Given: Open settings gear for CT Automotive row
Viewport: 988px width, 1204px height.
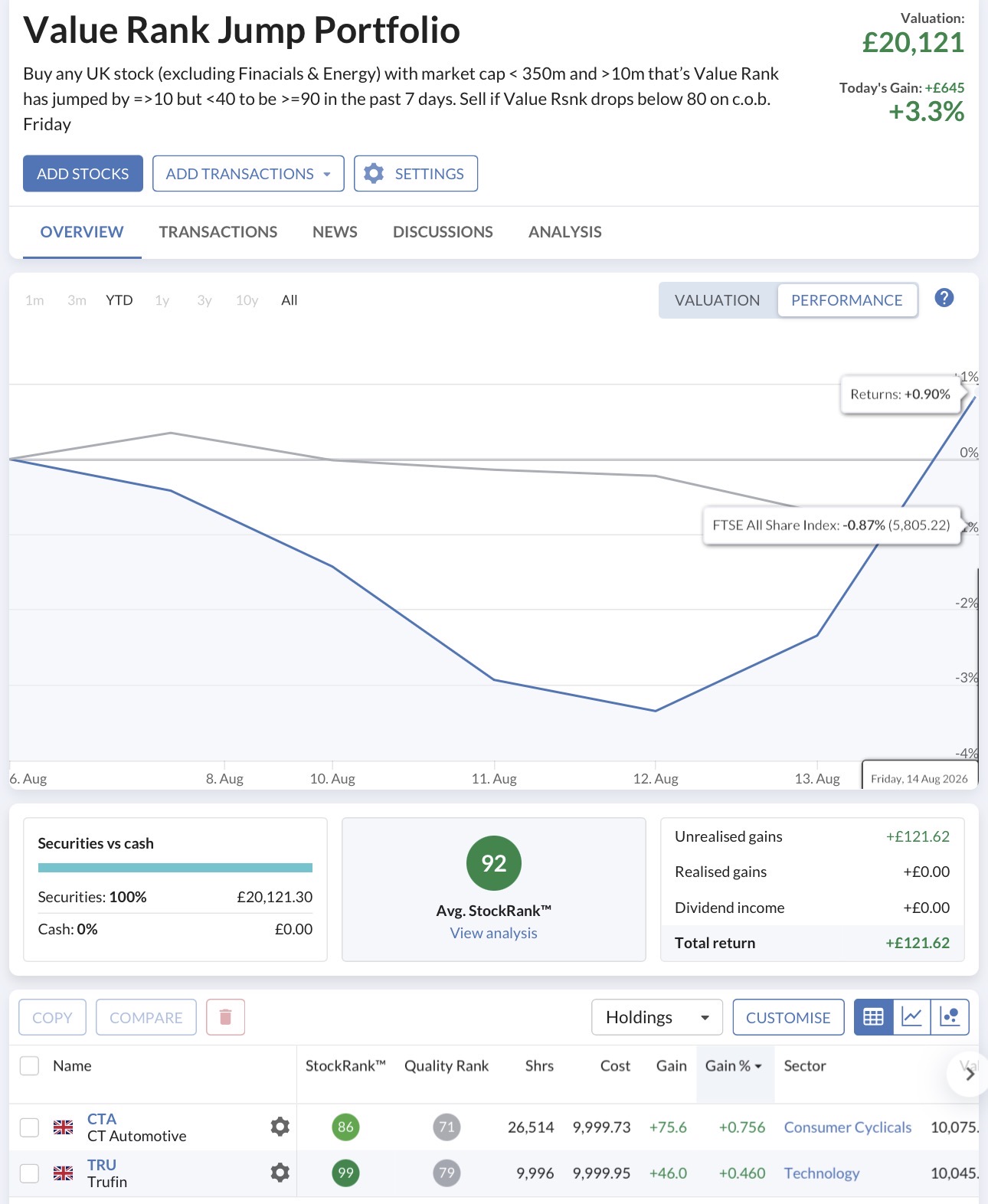Looking at the screenshot, I should 280,1127.
